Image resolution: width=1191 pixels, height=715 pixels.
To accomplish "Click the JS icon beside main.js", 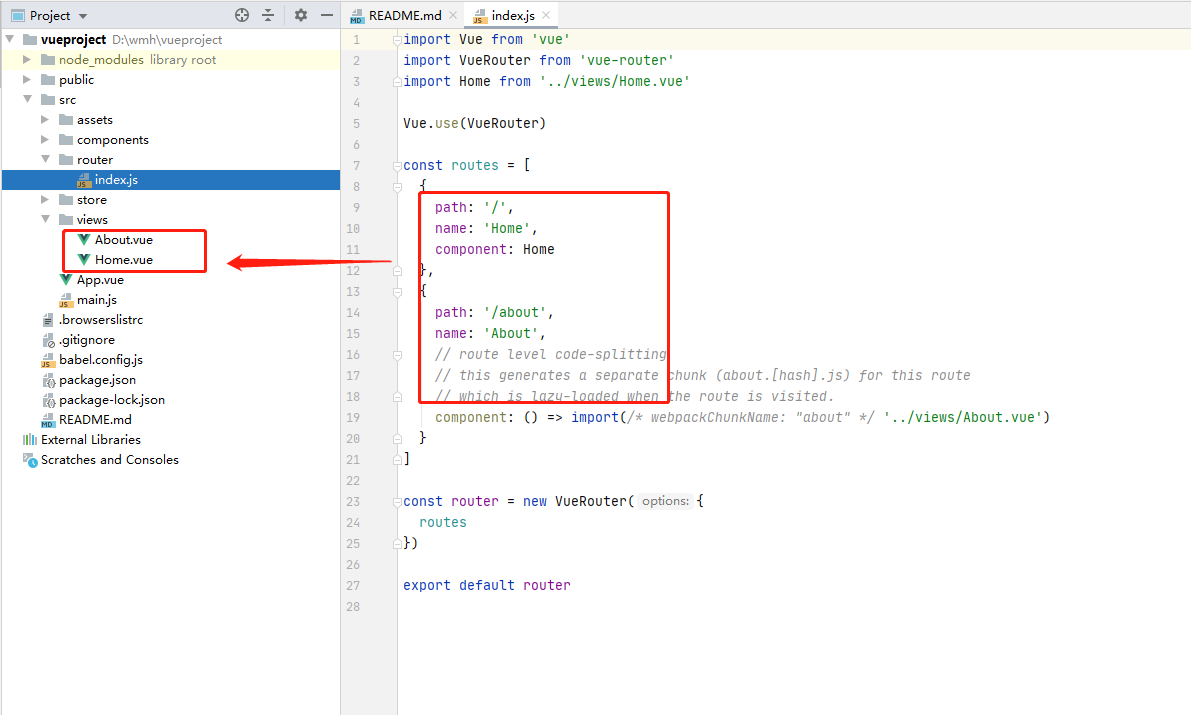I will (x=65, y=300).
